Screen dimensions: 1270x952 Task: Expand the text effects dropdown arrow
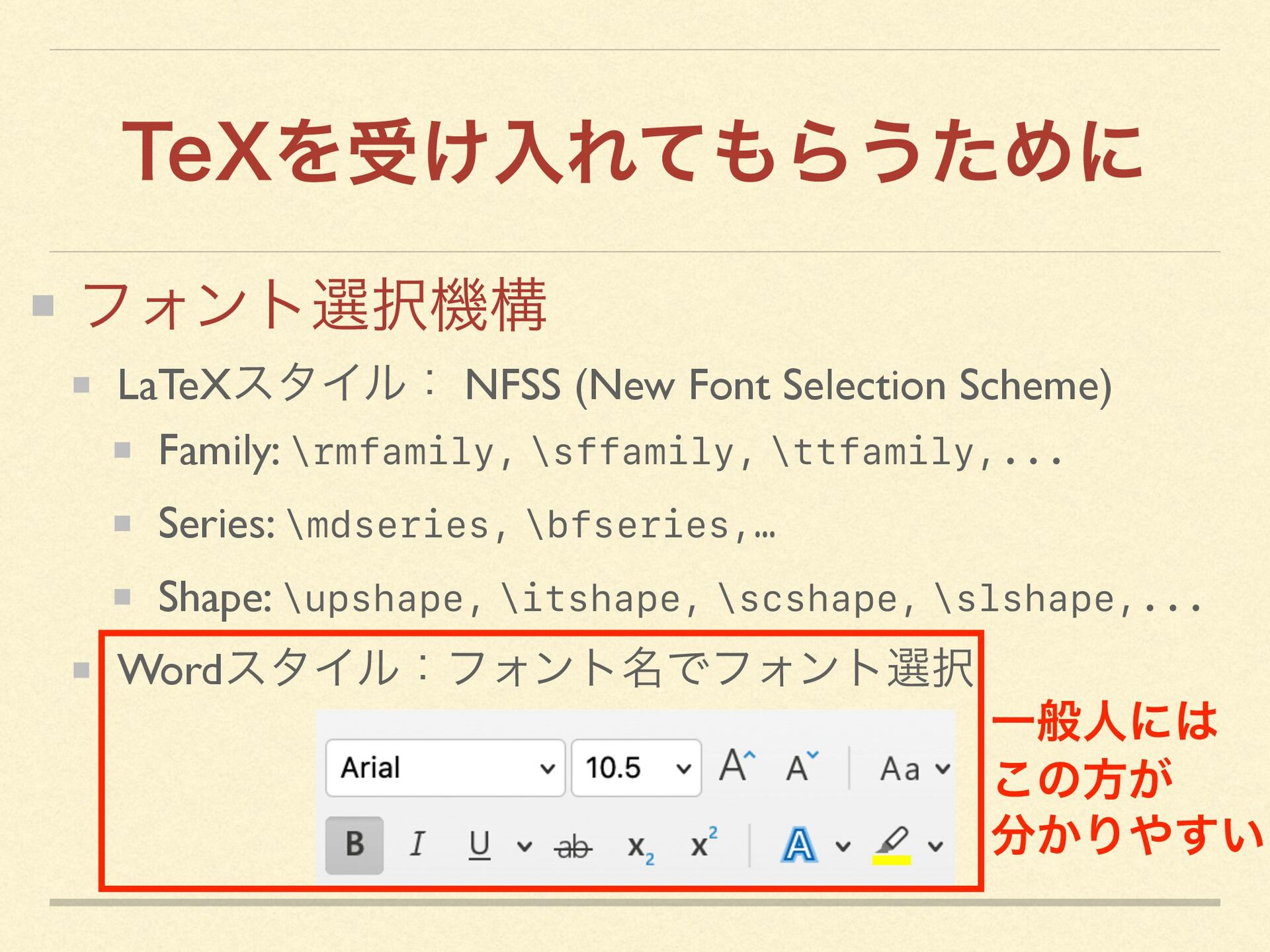coord(843,846)
